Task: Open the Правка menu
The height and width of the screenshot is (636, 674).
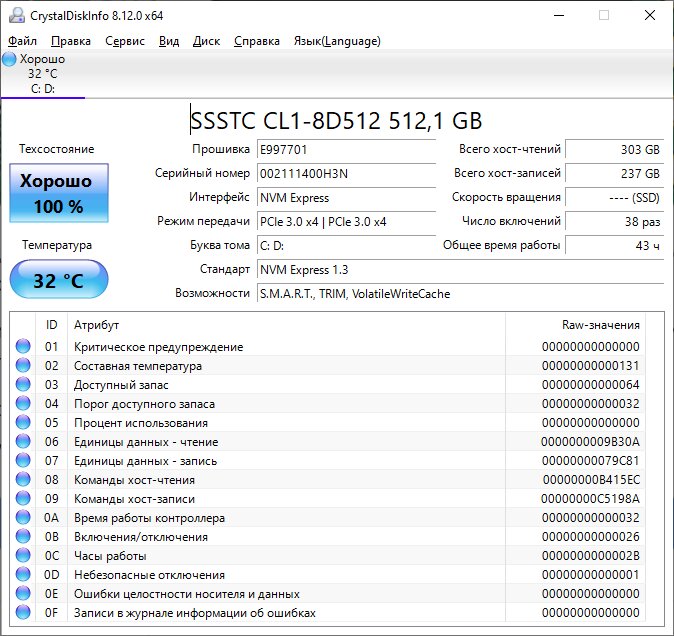Action: pos(71,41)
